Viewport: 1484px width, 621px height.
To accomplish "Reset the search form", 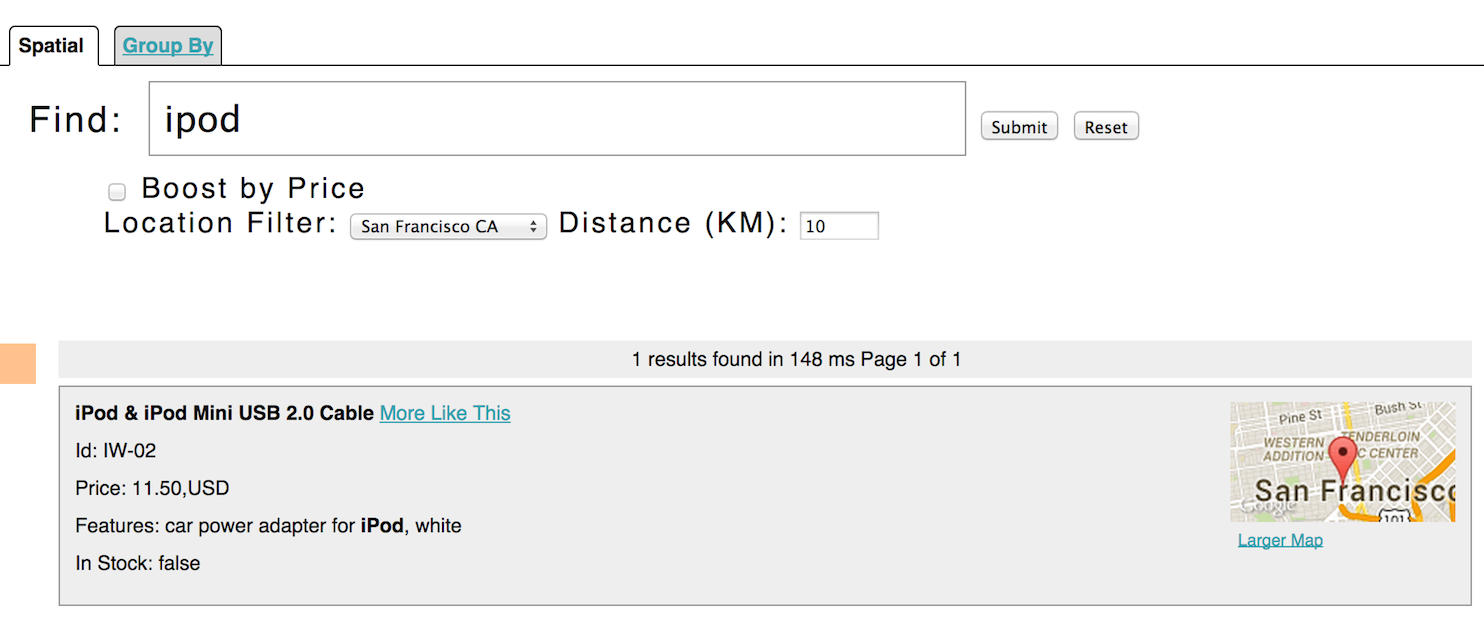I will [x=1105, y=126].
